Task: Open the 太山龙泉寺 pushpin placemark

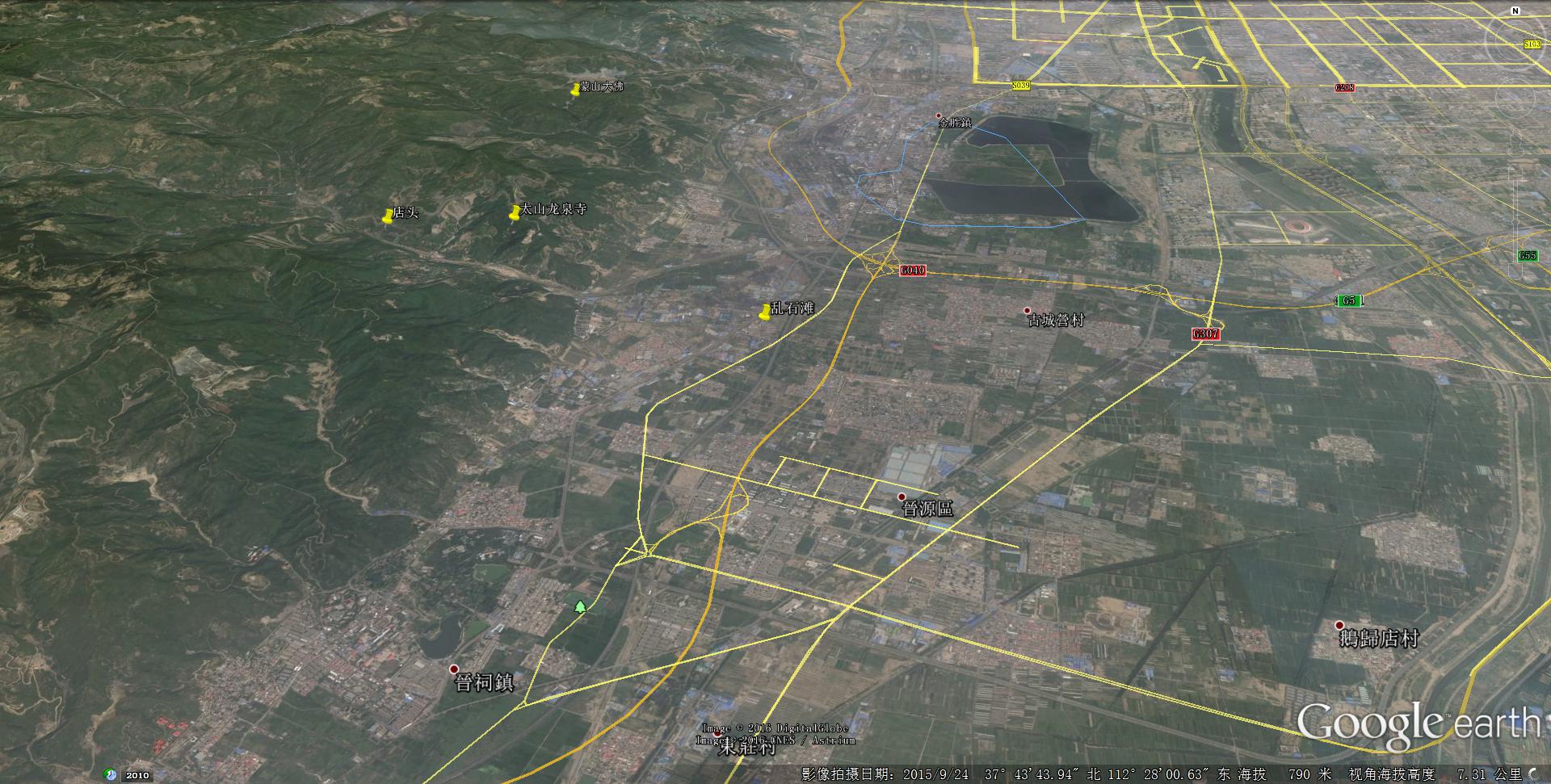Action: click(515, 213)
